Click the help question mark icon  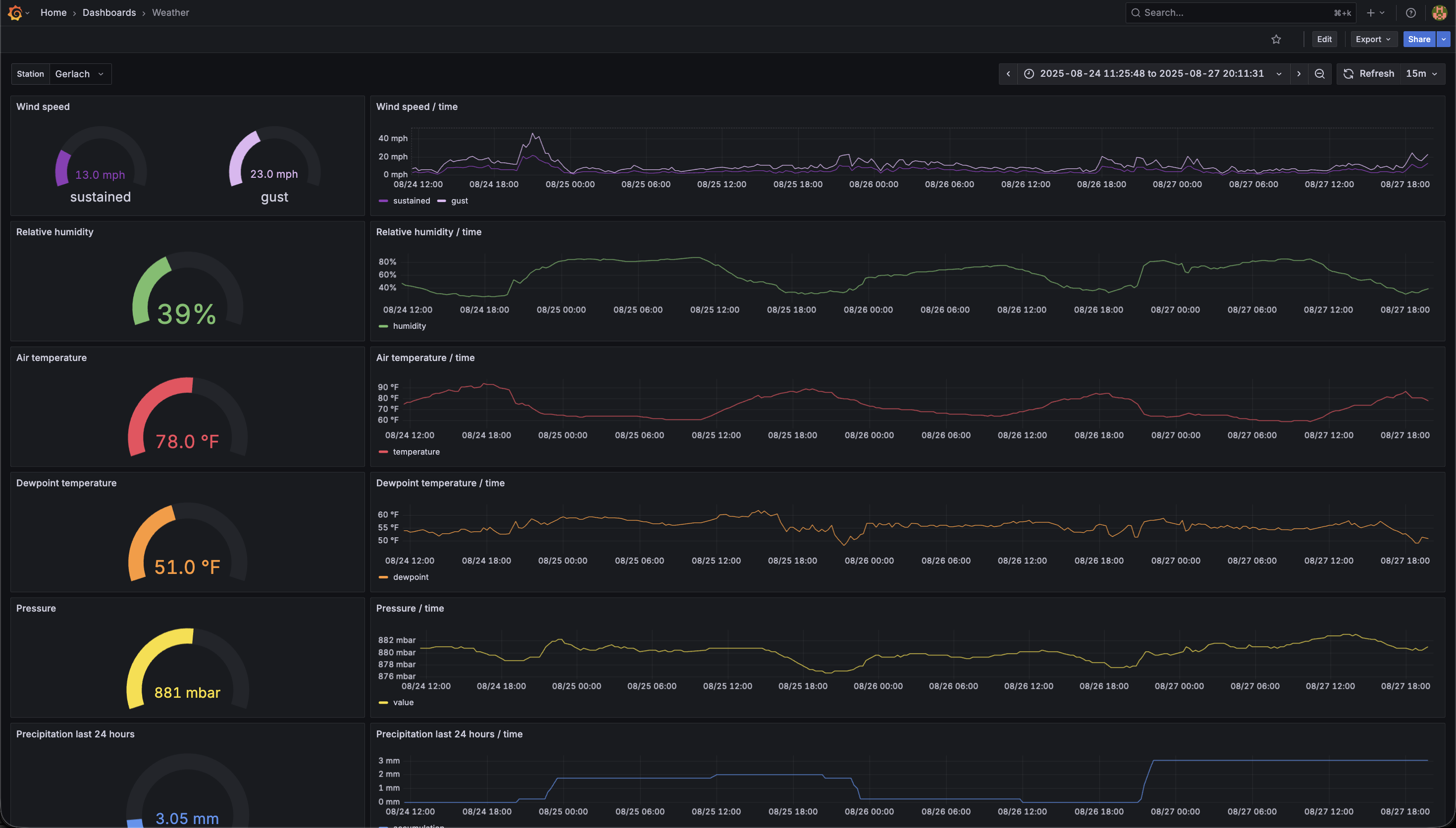(1410, 12)
